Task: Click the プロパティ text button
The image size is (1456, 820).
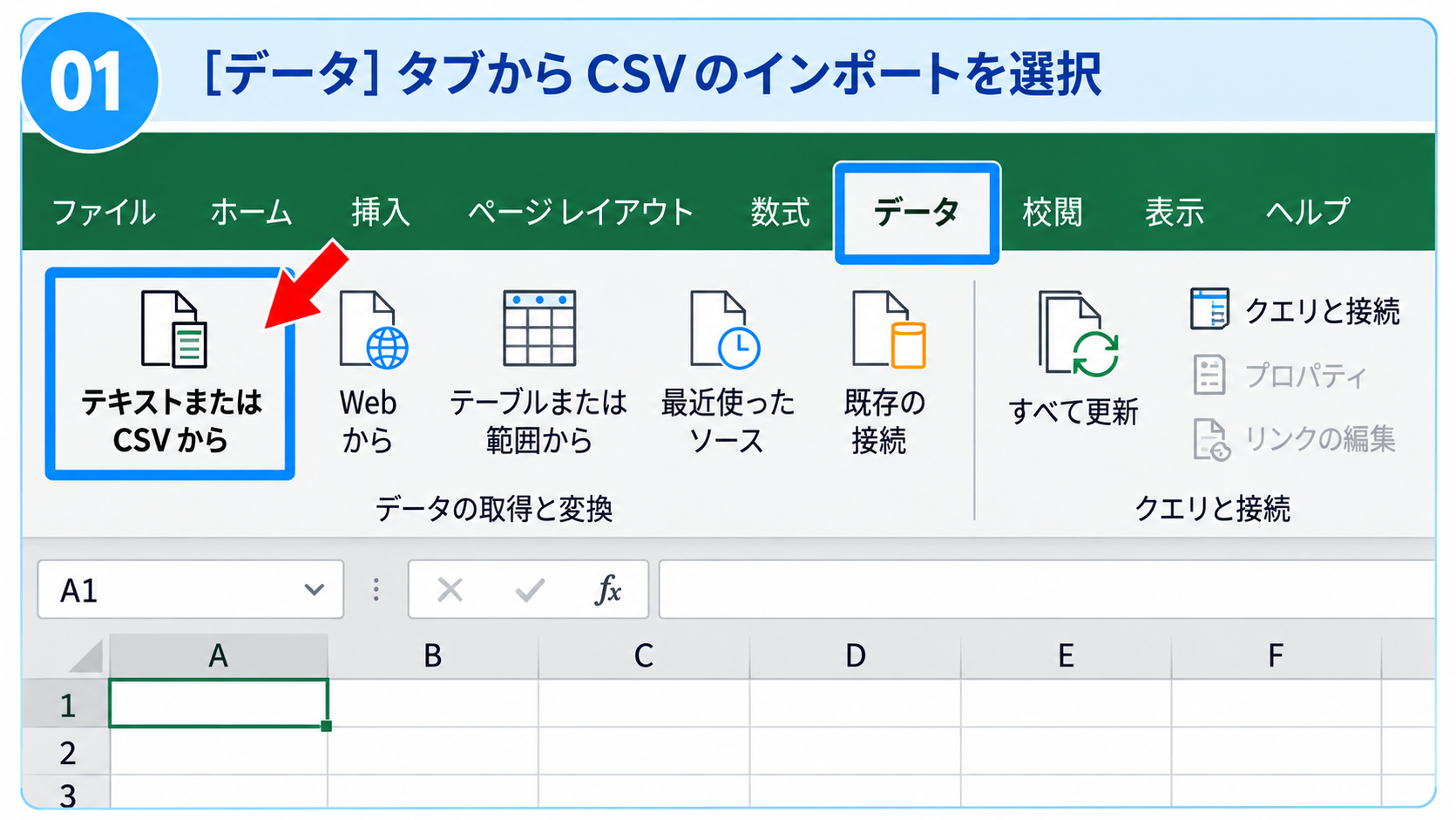Action: click(x=1305, y=376)
